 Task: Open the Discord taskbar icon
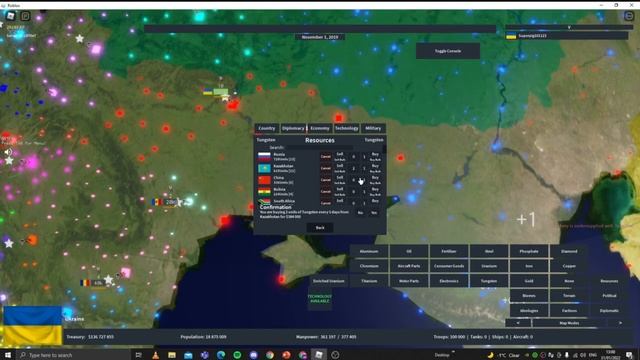[x=253, y=355]
